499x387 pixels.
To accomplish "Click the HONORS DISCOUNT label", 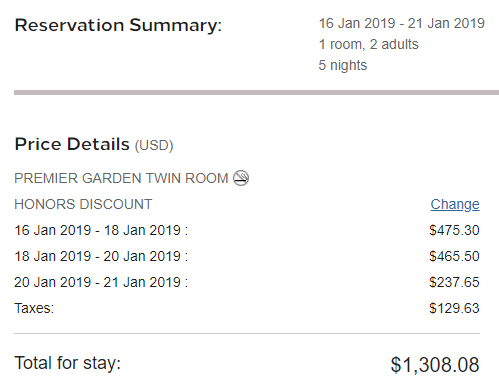I will 83,204.
